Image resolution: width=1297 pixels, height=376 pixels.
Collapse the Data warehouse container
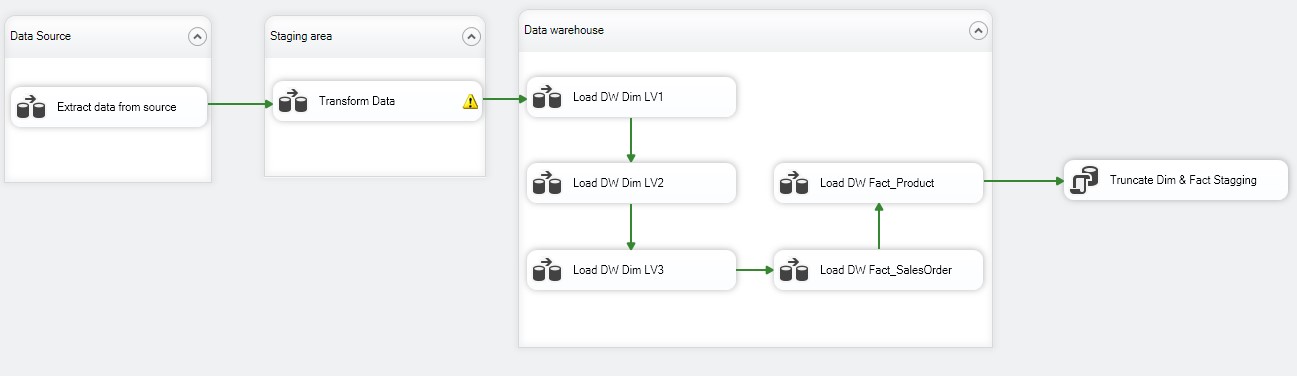click(x=978, y=30)
